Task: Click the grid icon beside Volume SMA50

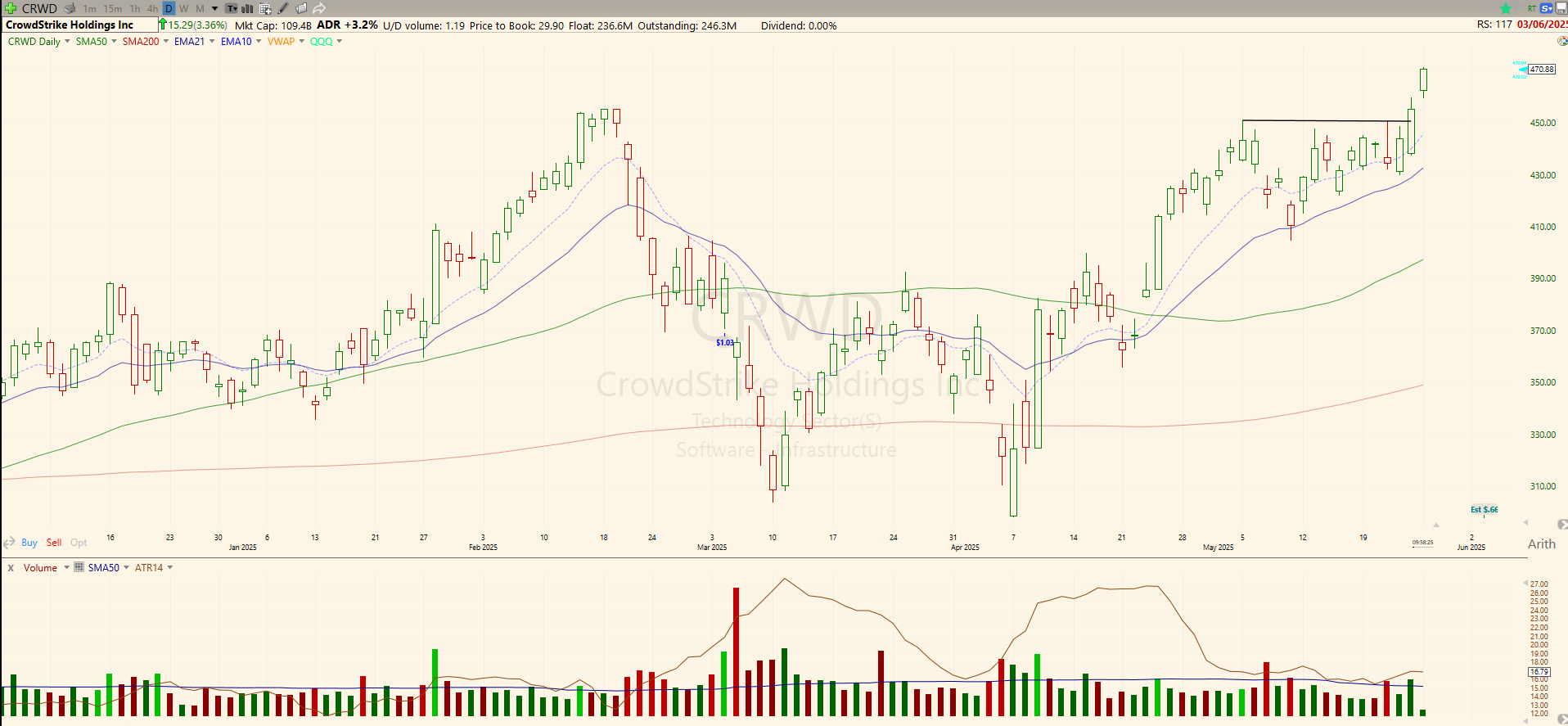Action: [79, 567]
